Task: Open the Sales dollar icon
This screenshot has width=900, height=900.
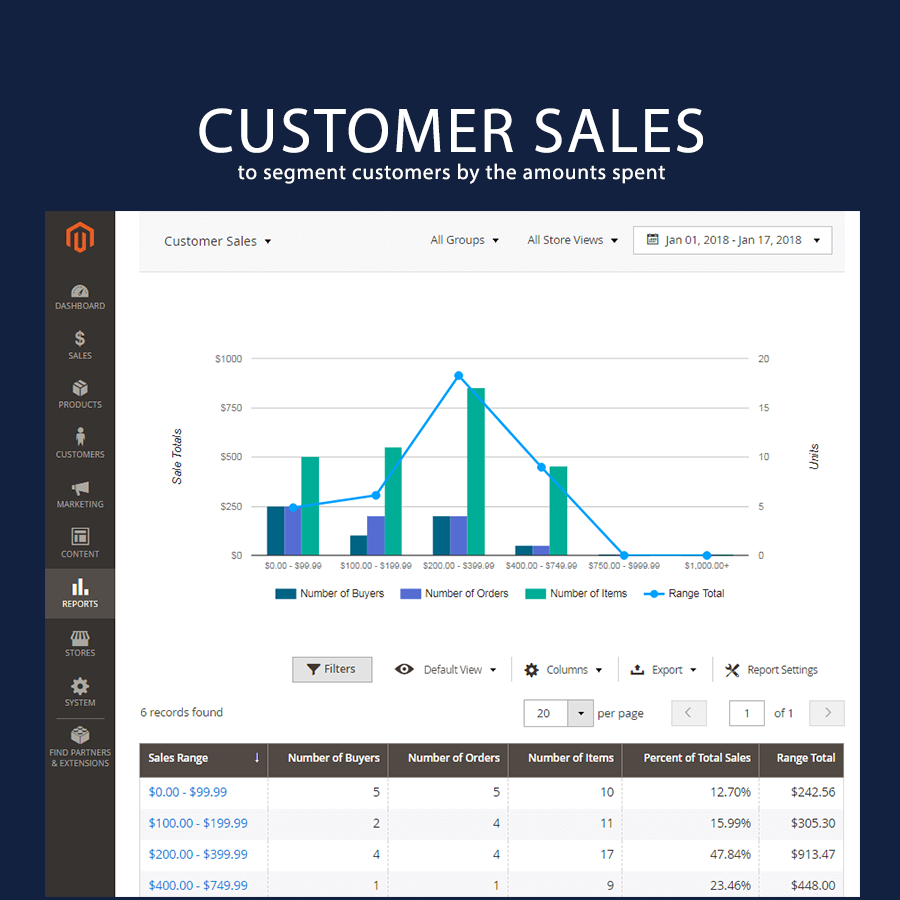Action: (80, 339)
